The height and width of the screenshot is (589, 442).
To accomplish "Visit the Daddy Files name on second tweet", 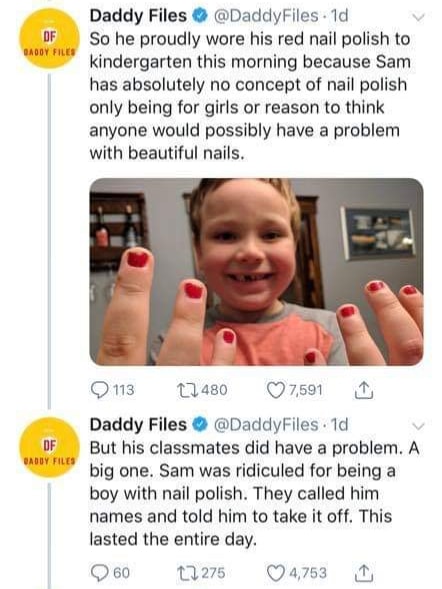I will (x=138, y=424).
